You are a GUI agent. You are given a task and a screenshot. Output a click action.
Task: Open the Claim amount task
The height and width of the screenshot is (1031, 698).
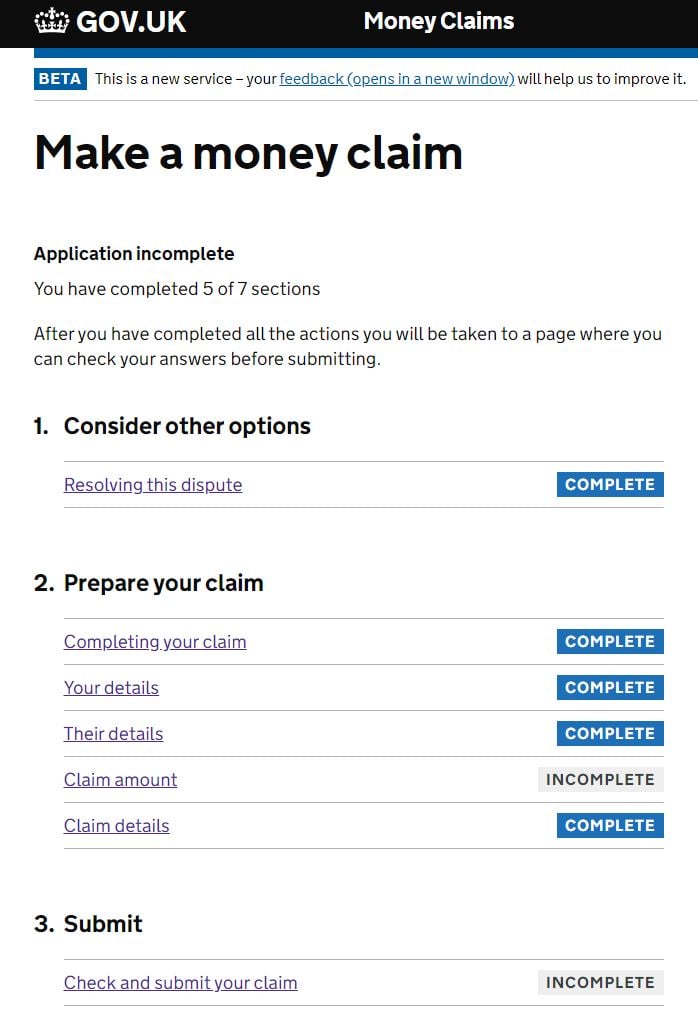tap(120, 780)
